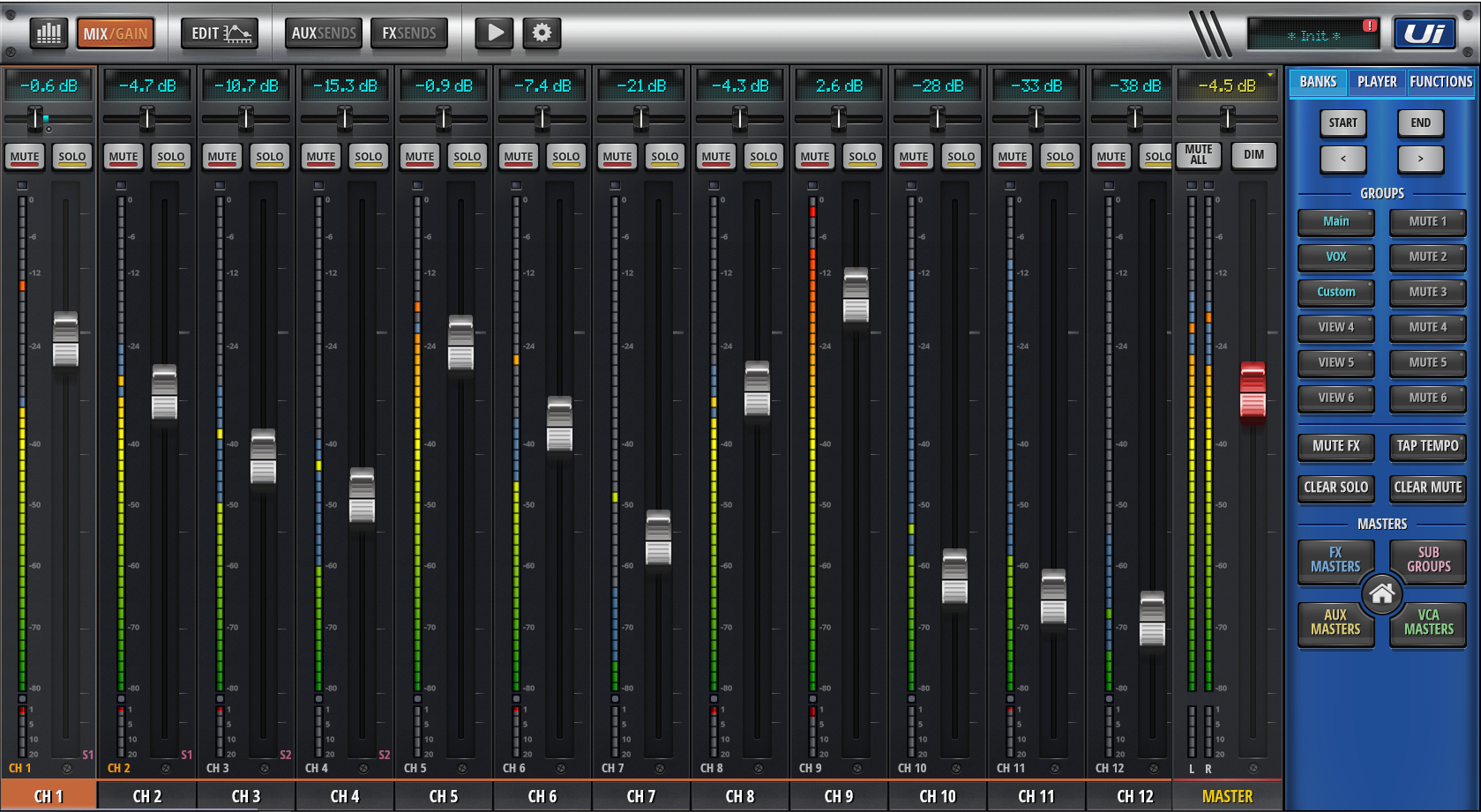
Task: Mute channel CH 1
Action: [24, 156]
